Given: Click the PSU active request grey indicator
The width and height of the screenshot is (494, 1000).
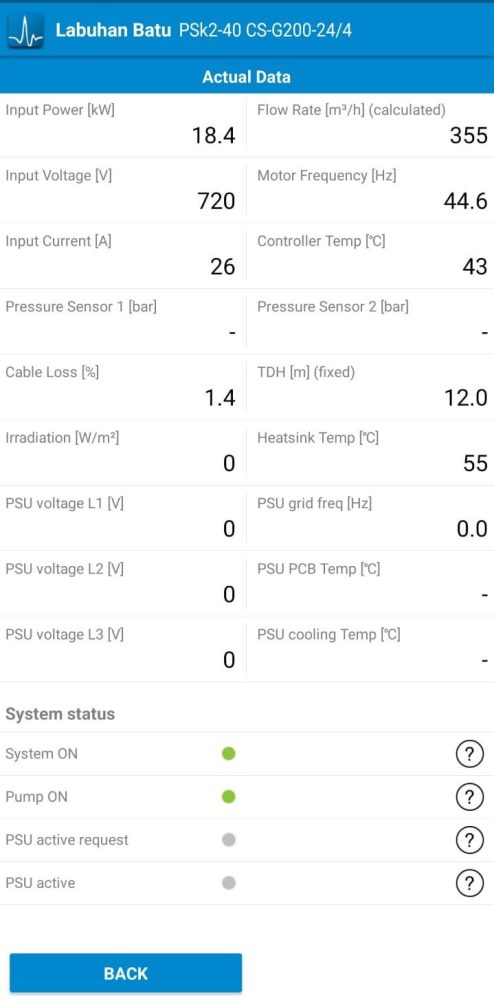Looking at the screenshot, I should [229, 840].
